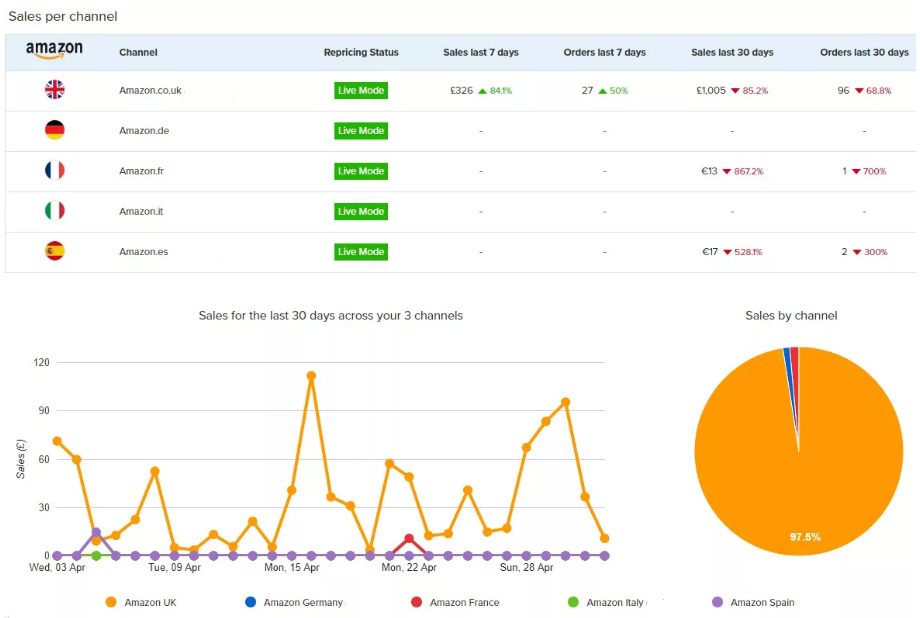Click red down arrow beside 528.1%
Screen dimensions: 920x618
pos(727,252)
